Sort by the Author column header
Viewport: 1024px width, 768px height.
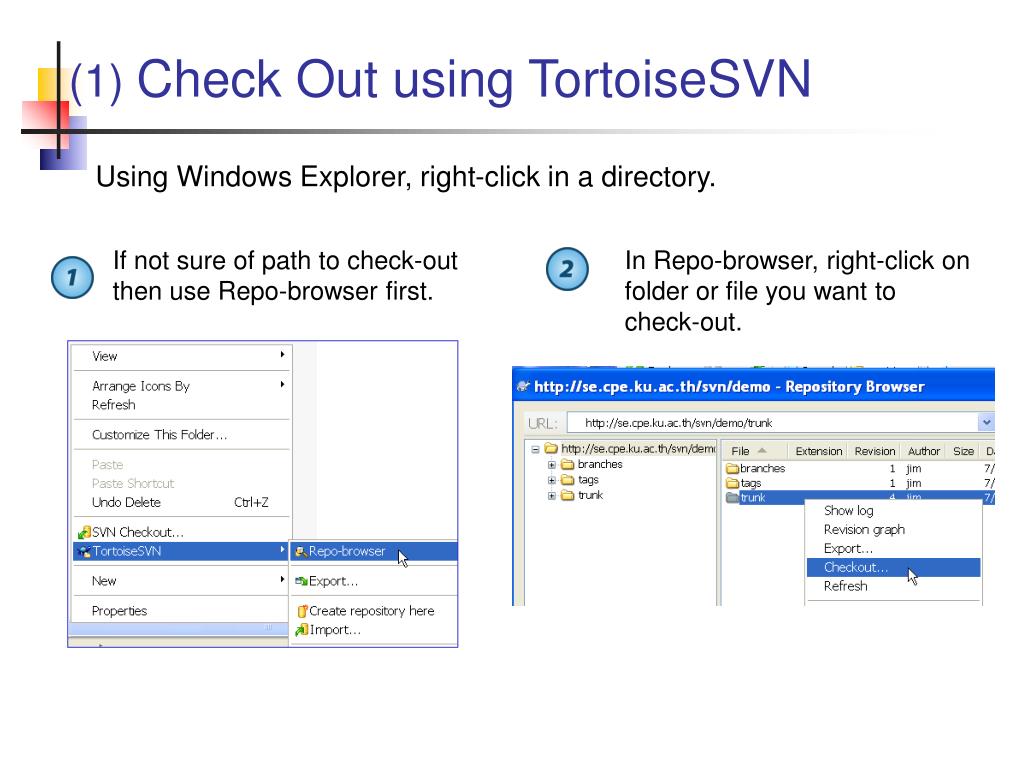[923, 451]
